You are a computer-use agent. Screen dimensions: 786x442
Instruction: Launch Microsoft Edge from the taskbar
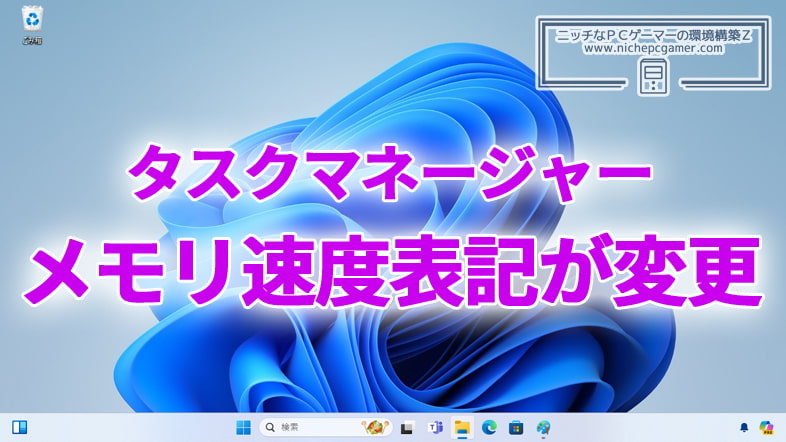489,427
